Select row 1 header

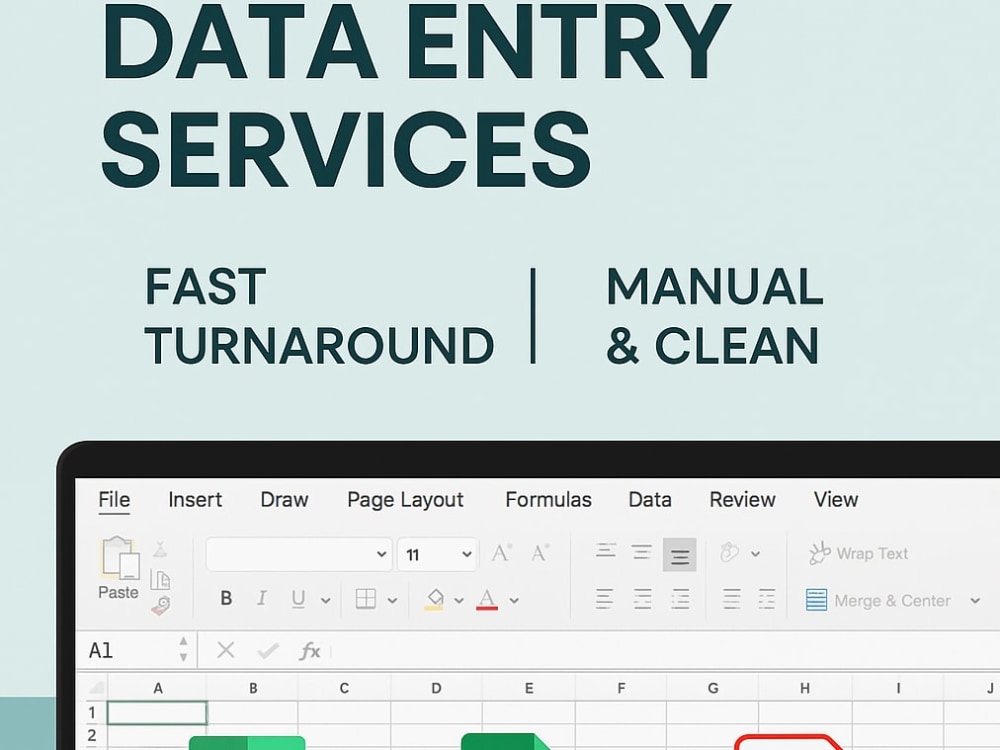click(93, 712)
